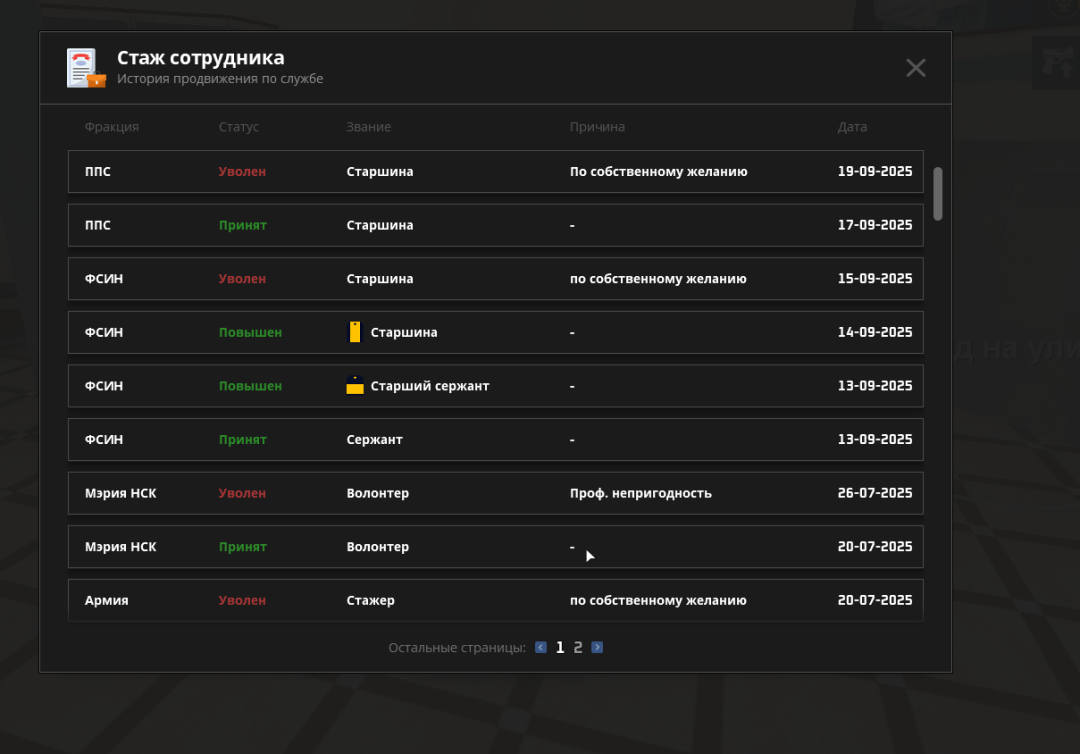Click the employee record document icon
This screenshot has height=754, width=1080.
click(86, 68)
